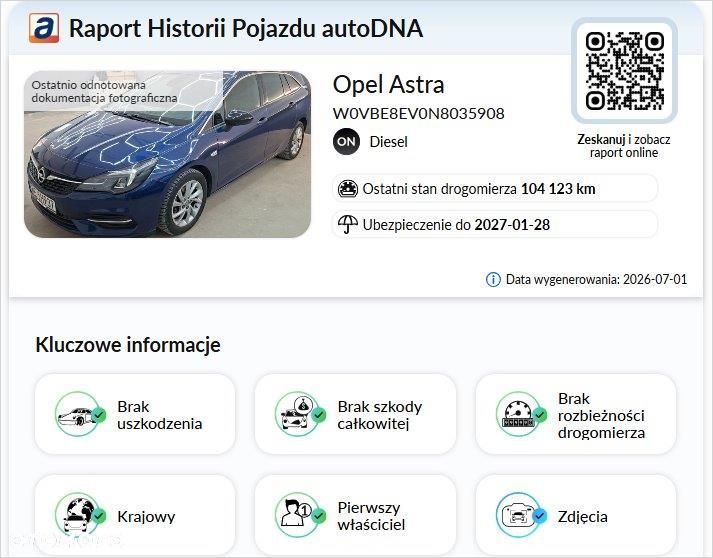
Task: Click the info icon near generation date
Action: click(x=493, y=279)
